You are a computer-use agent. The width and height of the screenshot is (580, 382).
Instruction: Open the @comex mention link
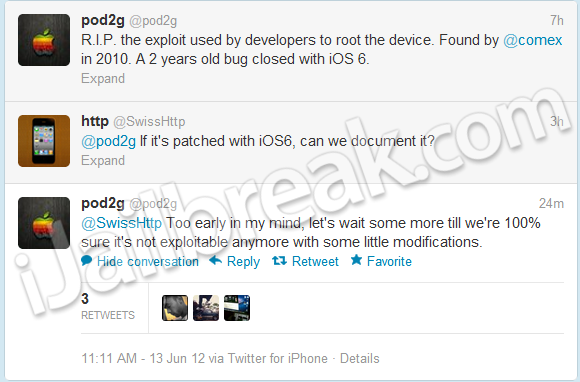533,40
